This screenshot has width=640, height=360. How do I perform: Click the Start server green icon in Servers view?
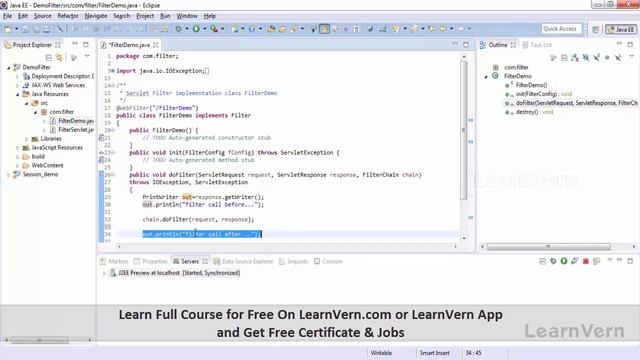(x=564, y=261)
